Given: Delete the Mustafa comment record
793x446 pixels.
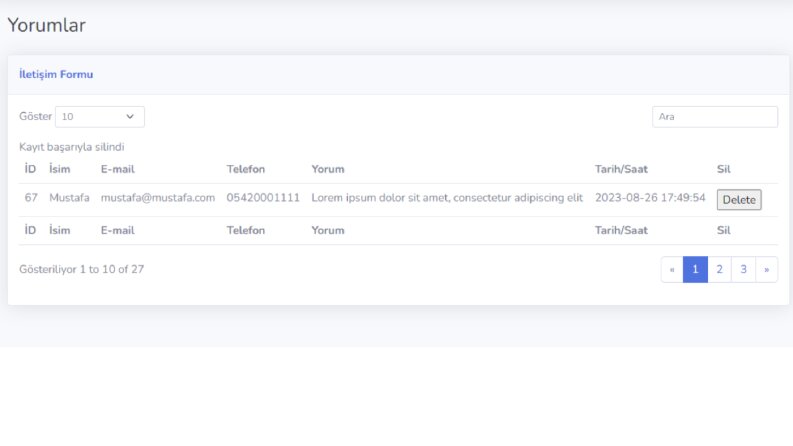Looking at the screenshot, I should (739, 200).
